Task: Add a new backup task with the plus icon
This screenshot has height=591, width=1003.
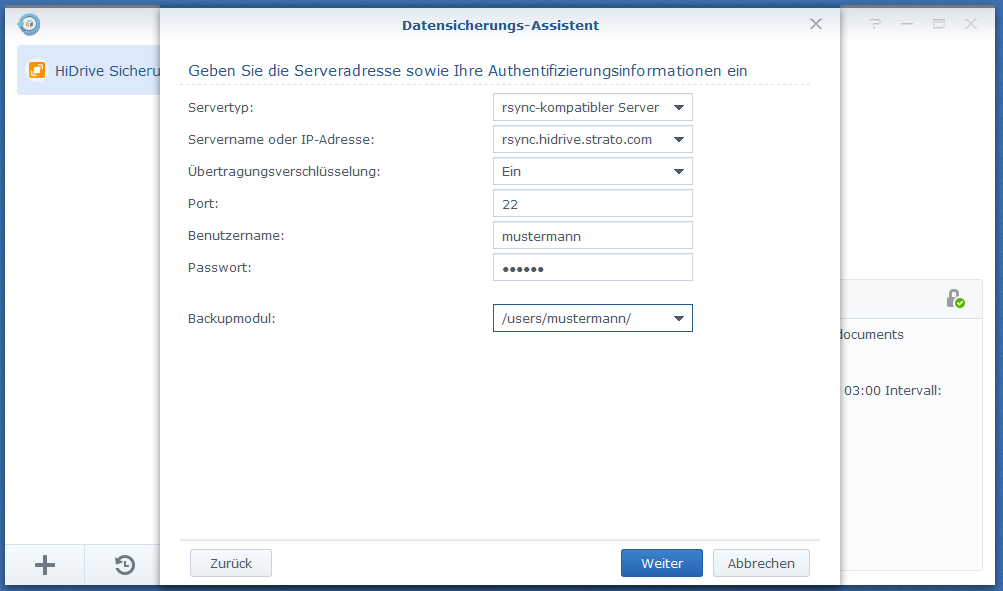Action: (44, 565)
